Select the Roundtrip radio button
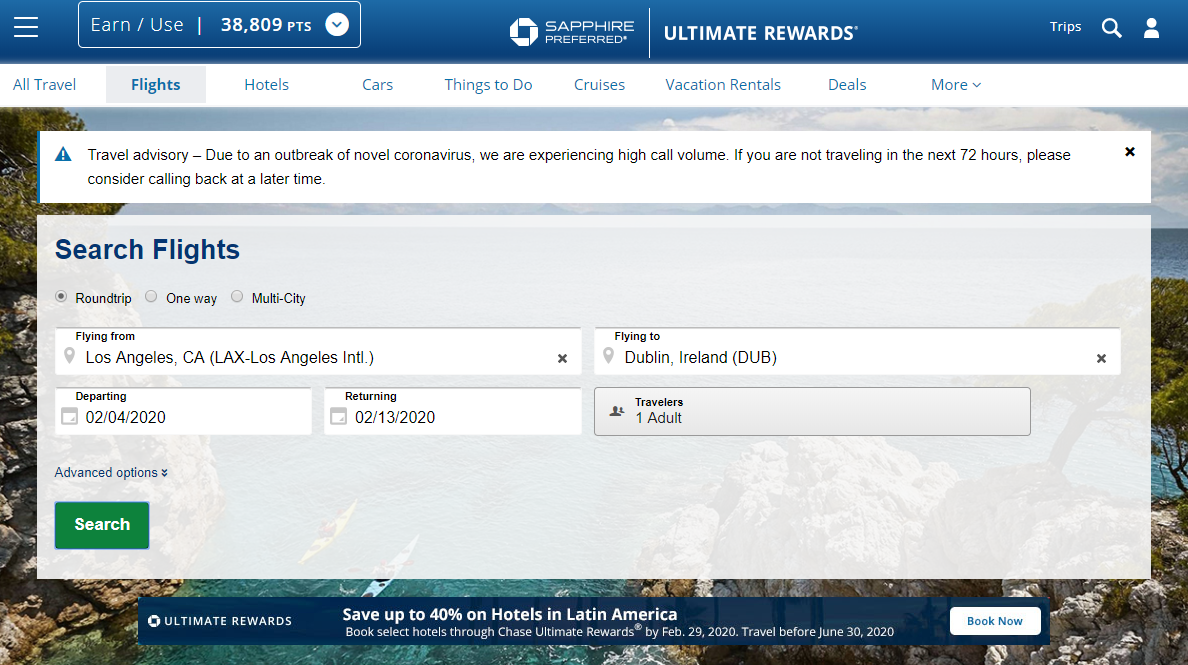 tap(61, 297)
